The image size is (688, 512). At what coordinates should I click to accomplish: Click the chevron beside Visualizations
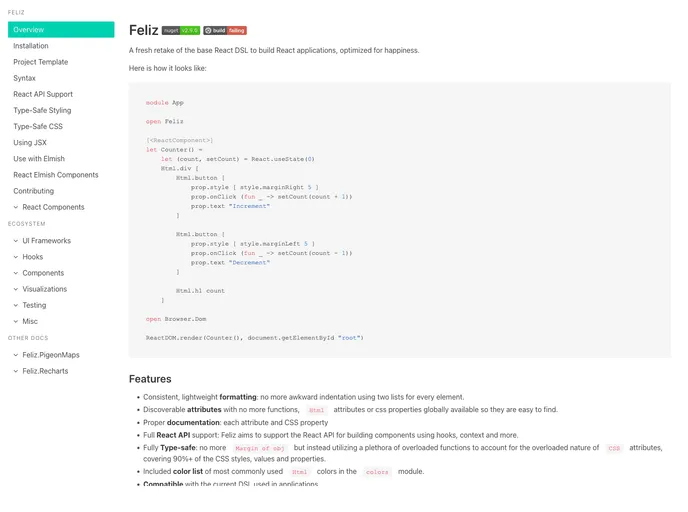click(16, 289)
